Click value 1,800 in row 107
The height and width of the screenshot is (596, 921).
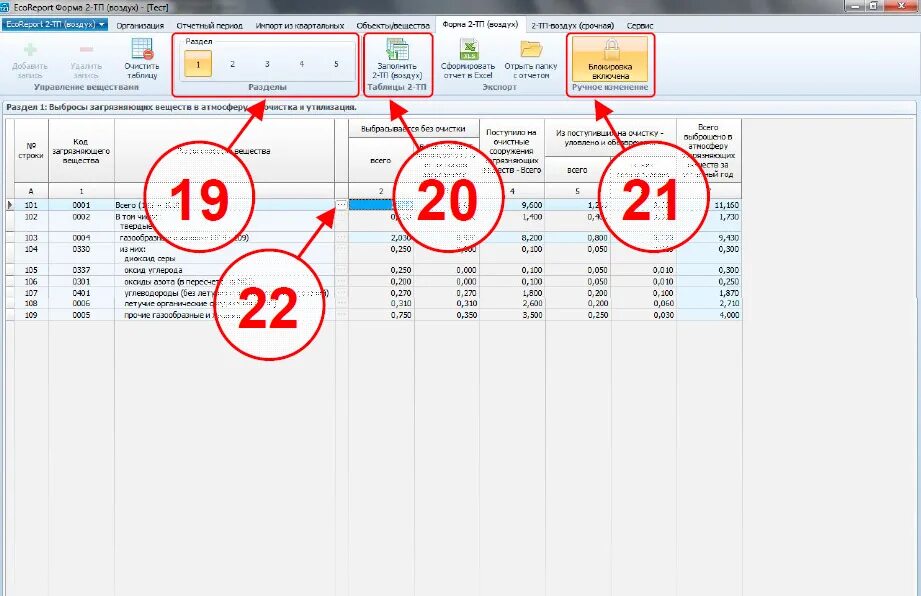512,293
